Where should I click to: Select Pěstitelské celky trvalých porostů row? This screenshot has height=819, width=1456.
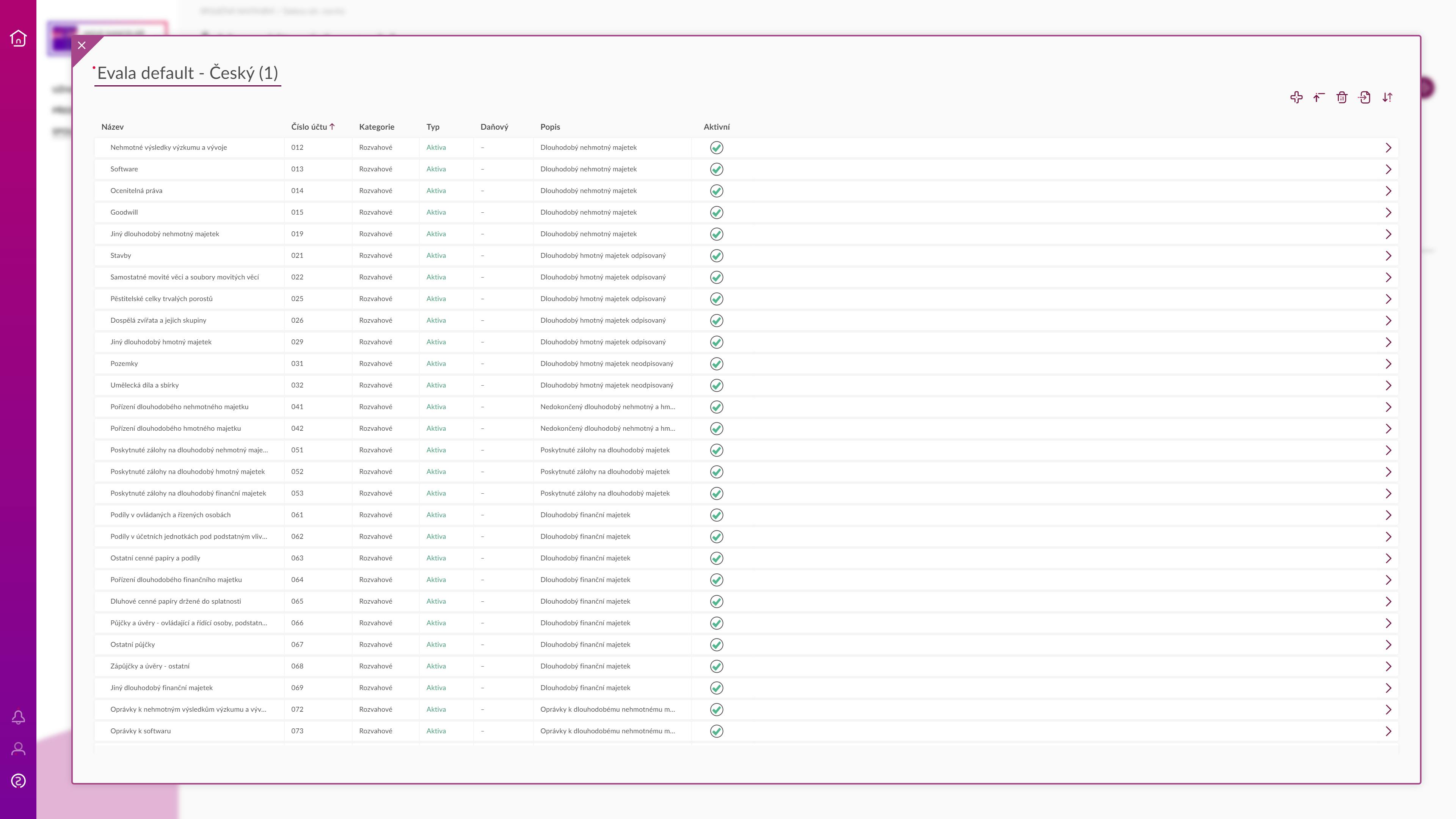[x=746, y=298]
